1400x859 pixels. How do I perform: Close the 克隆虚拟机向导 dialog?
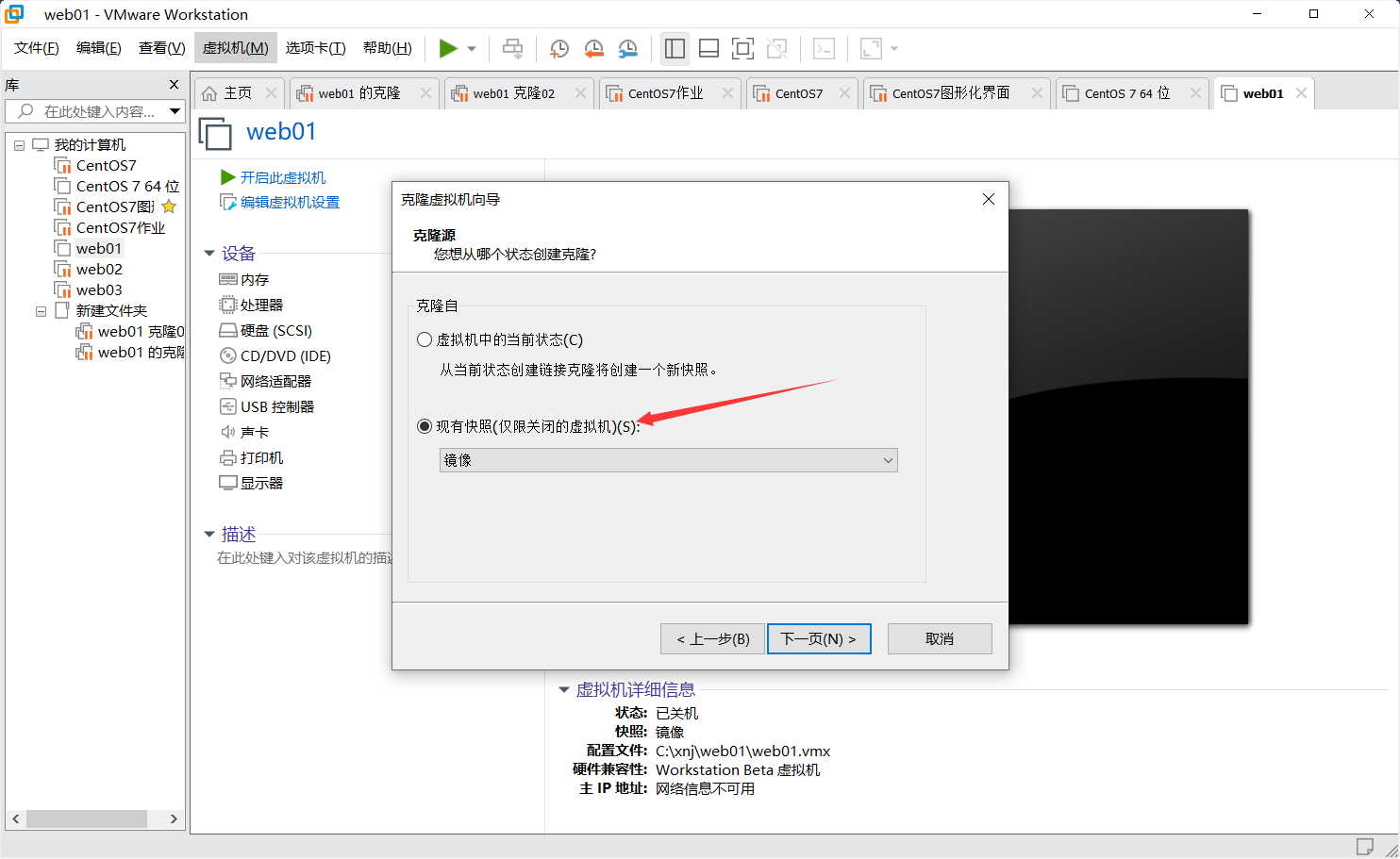click(989, 199)
